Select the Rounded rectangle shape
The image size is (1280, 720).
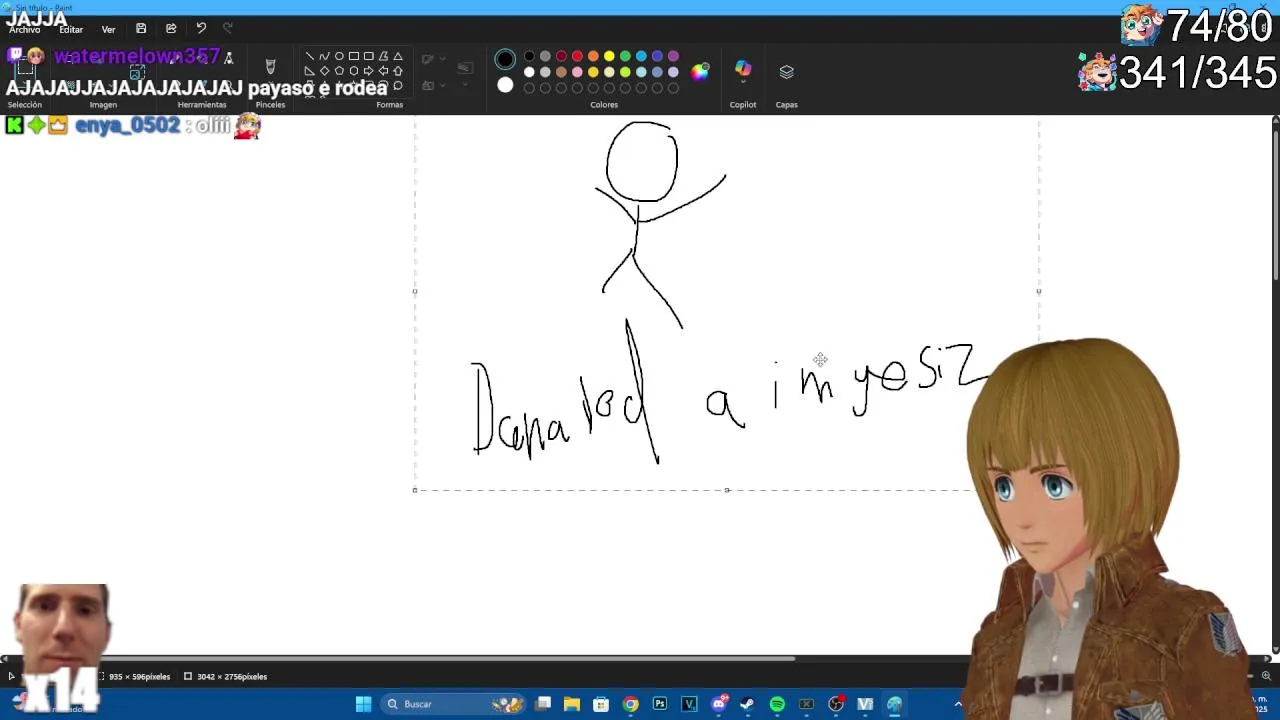369,56
